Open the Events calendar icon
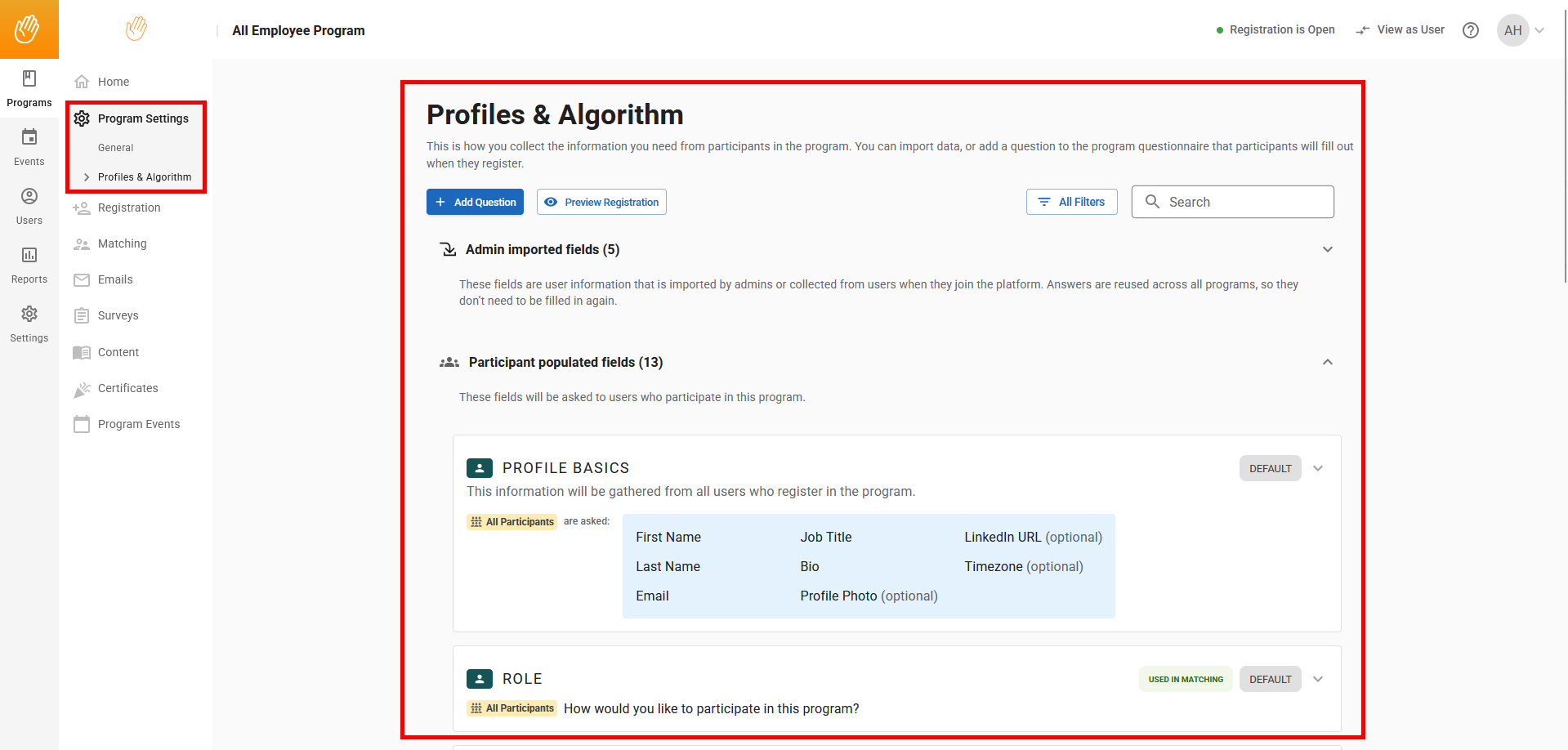The image size is (1568, 750). tap(29, 137)
